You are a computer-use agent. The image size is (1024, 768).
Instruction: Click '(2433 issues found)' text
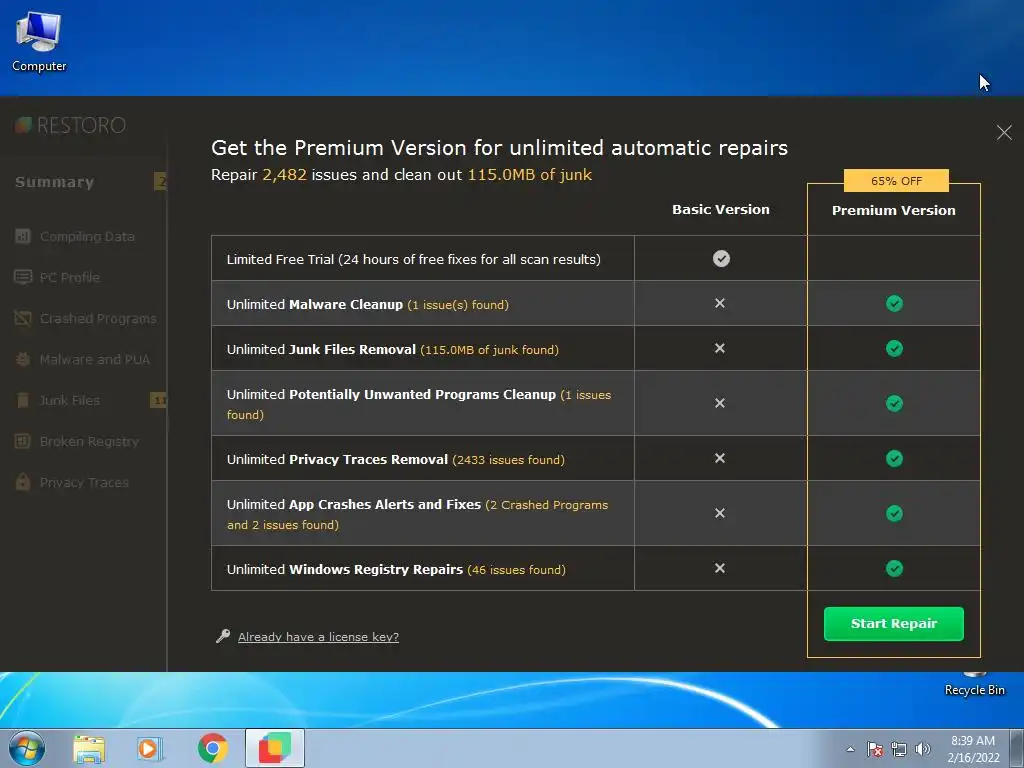508,460
